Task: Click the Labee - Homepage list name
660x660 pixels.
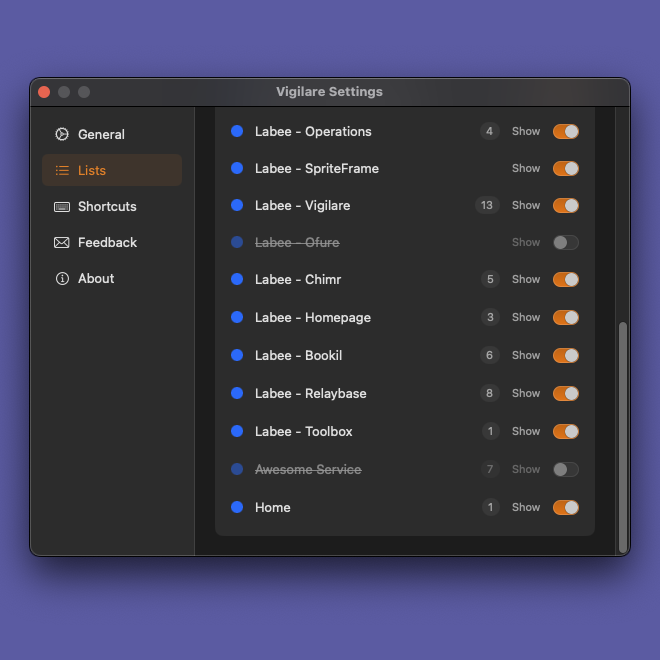Action: click(313, 317)
